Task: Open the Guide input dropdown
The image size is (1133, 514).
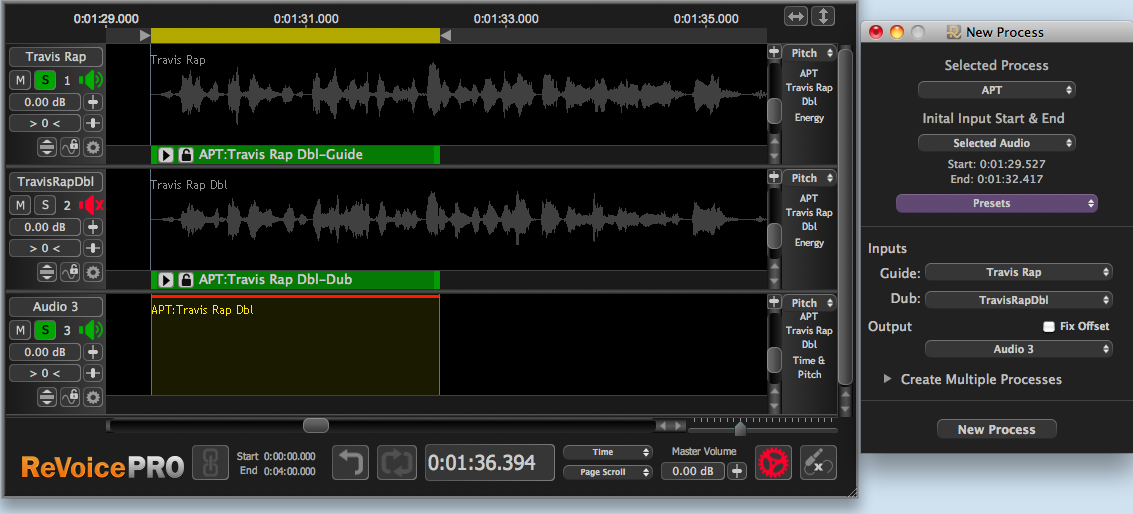Action: (1018, 272)
